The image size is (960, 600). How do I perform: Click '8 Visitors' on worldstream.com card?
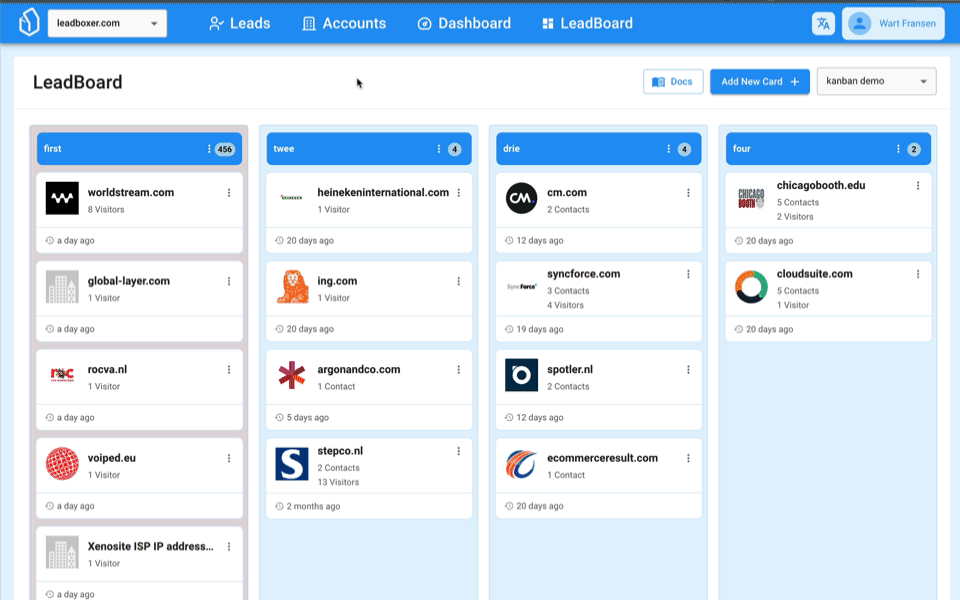[106, 209]
